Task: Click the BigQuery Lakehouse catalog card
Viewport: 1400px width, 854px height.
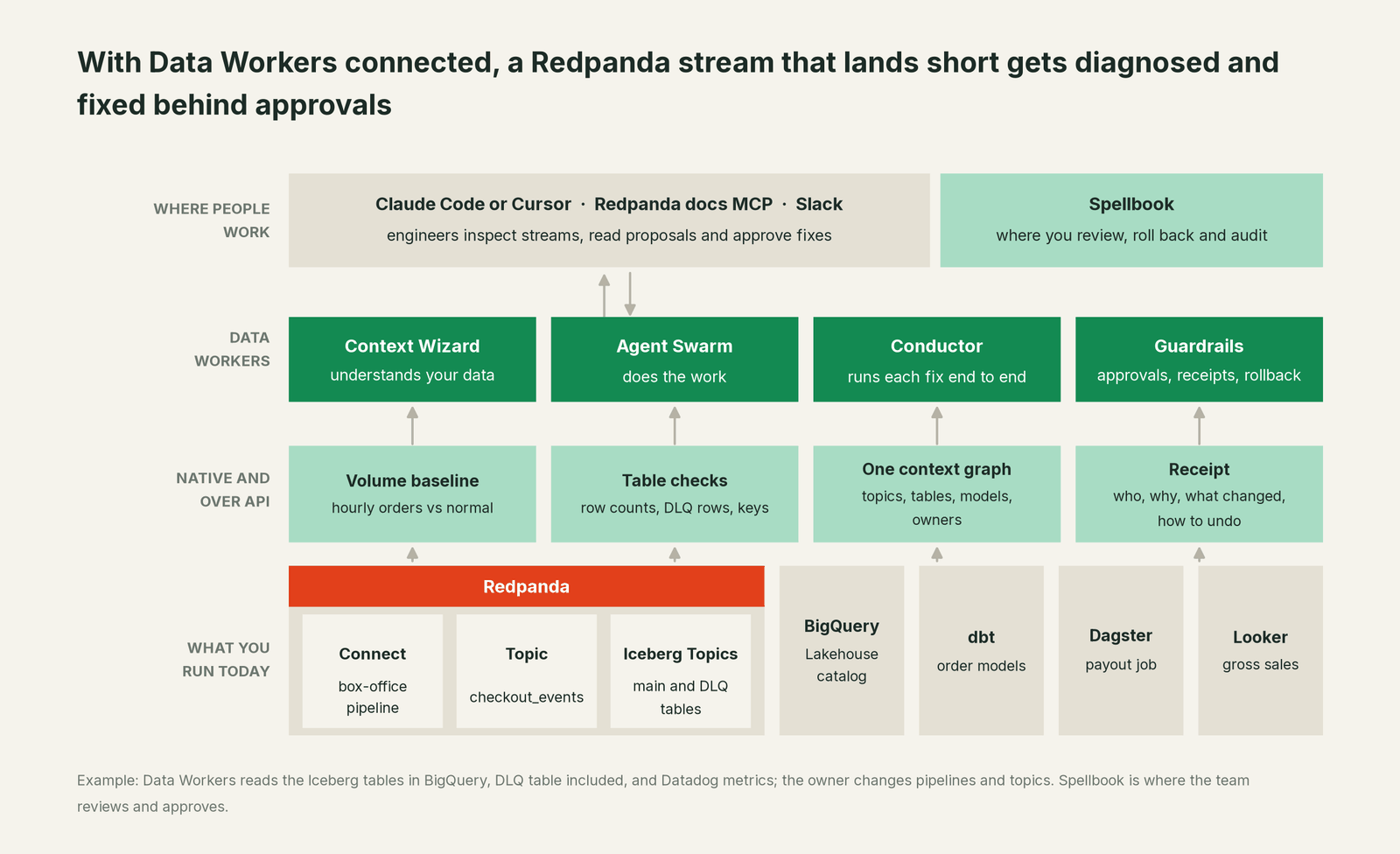Action: click(x=842, y=650)
